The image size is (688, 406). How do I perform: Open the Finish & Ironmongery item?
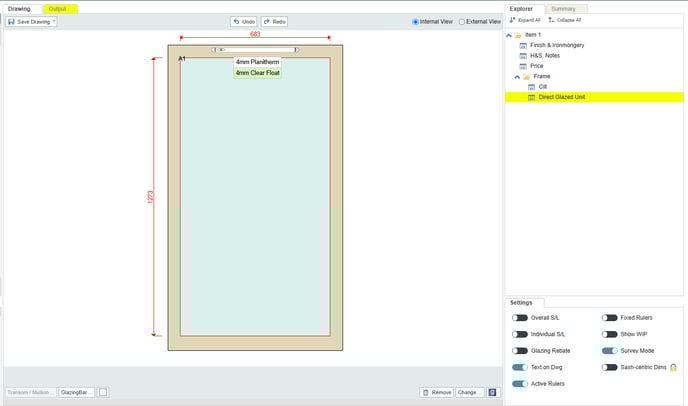pyautogui.click(x=558, y=45)
